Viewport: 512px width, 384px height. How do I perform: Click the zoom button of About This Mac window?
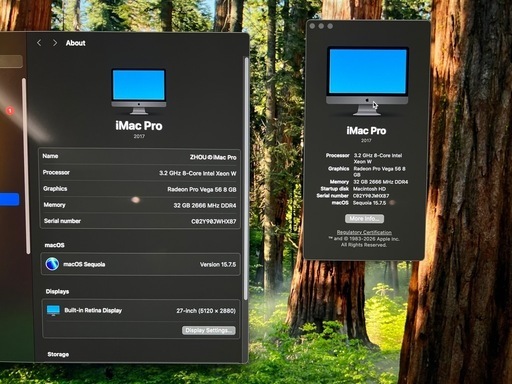pyautogui.click(x=330, y=26)
